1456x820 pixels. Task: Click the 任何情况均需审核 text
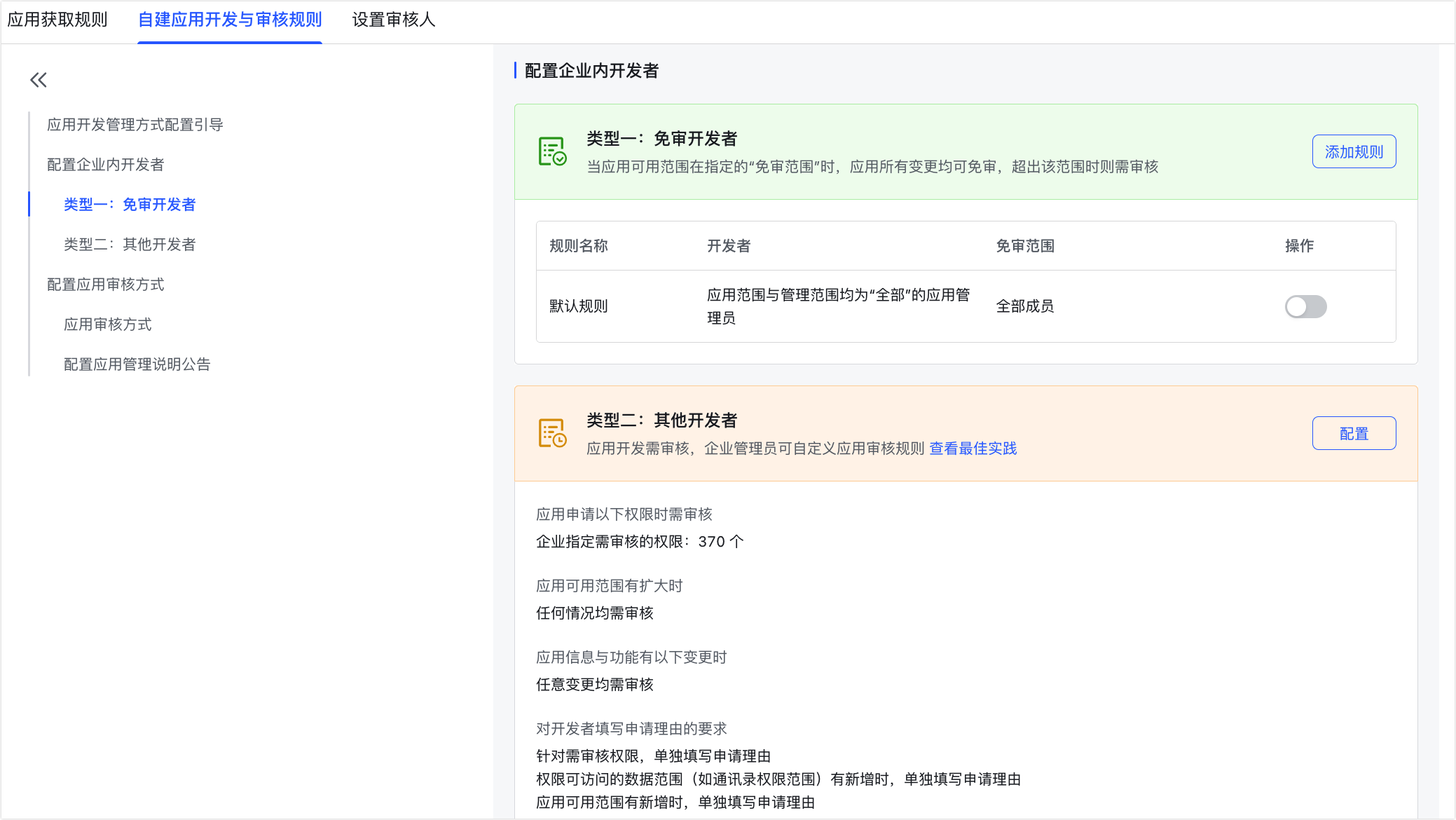[595, 613]
